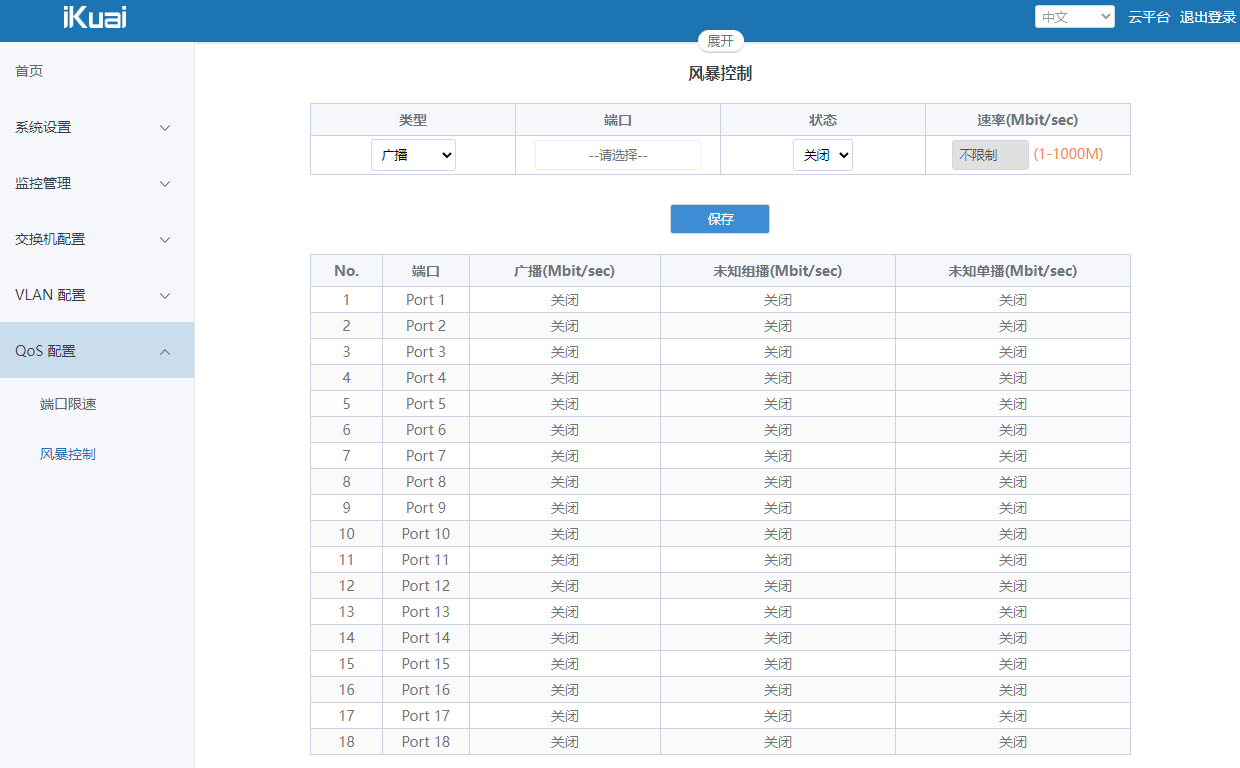Open the language selector showing 中文
Viewport: 1240px width, 768px height.
(x=1075, y=17)
